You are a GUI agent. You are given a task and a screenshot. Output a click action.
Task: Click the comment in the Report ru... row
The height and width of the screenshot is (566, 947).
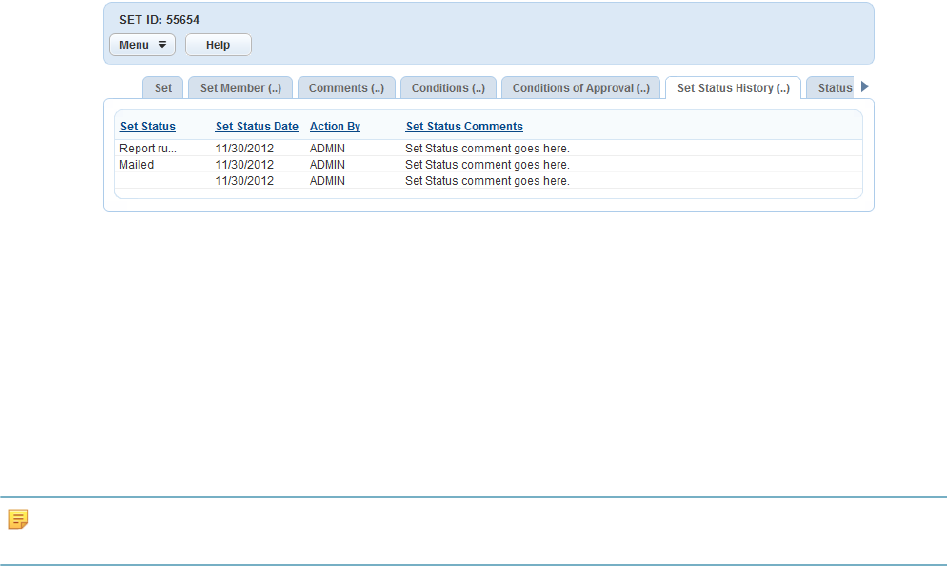[487, 148]
